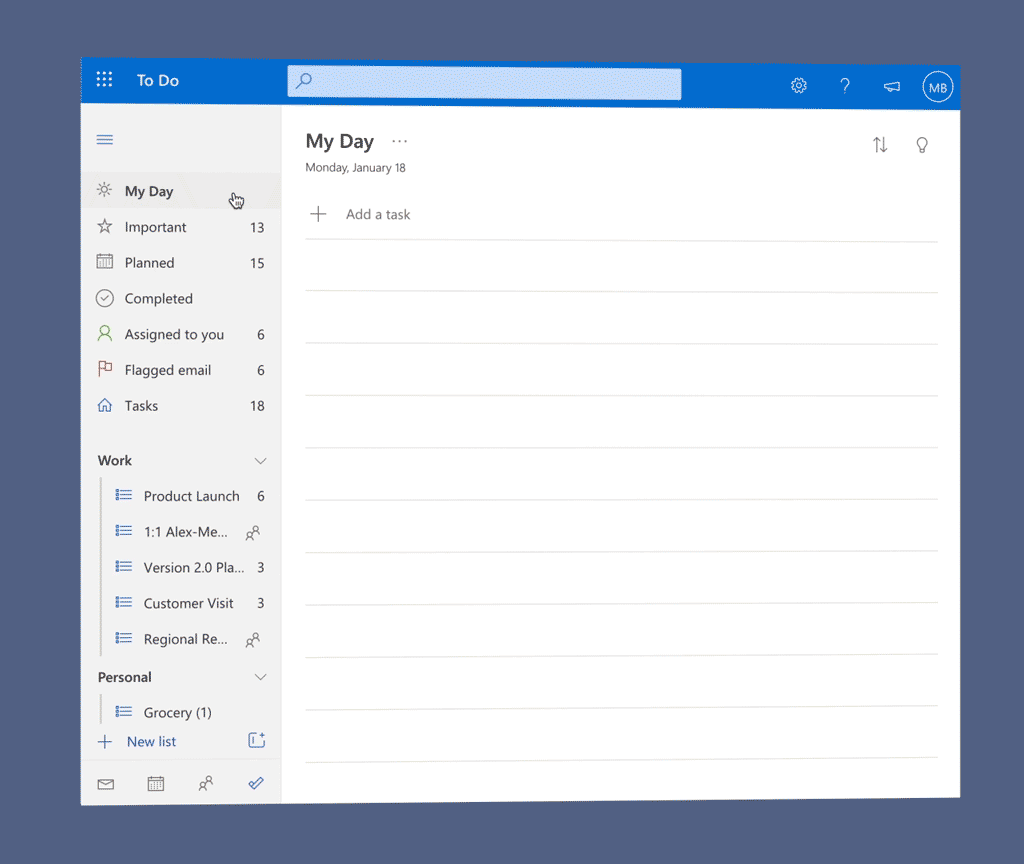This screenshot has width=1024, height=864.
Task: Open the app launcher grid icon
Action: click(104, 80)
